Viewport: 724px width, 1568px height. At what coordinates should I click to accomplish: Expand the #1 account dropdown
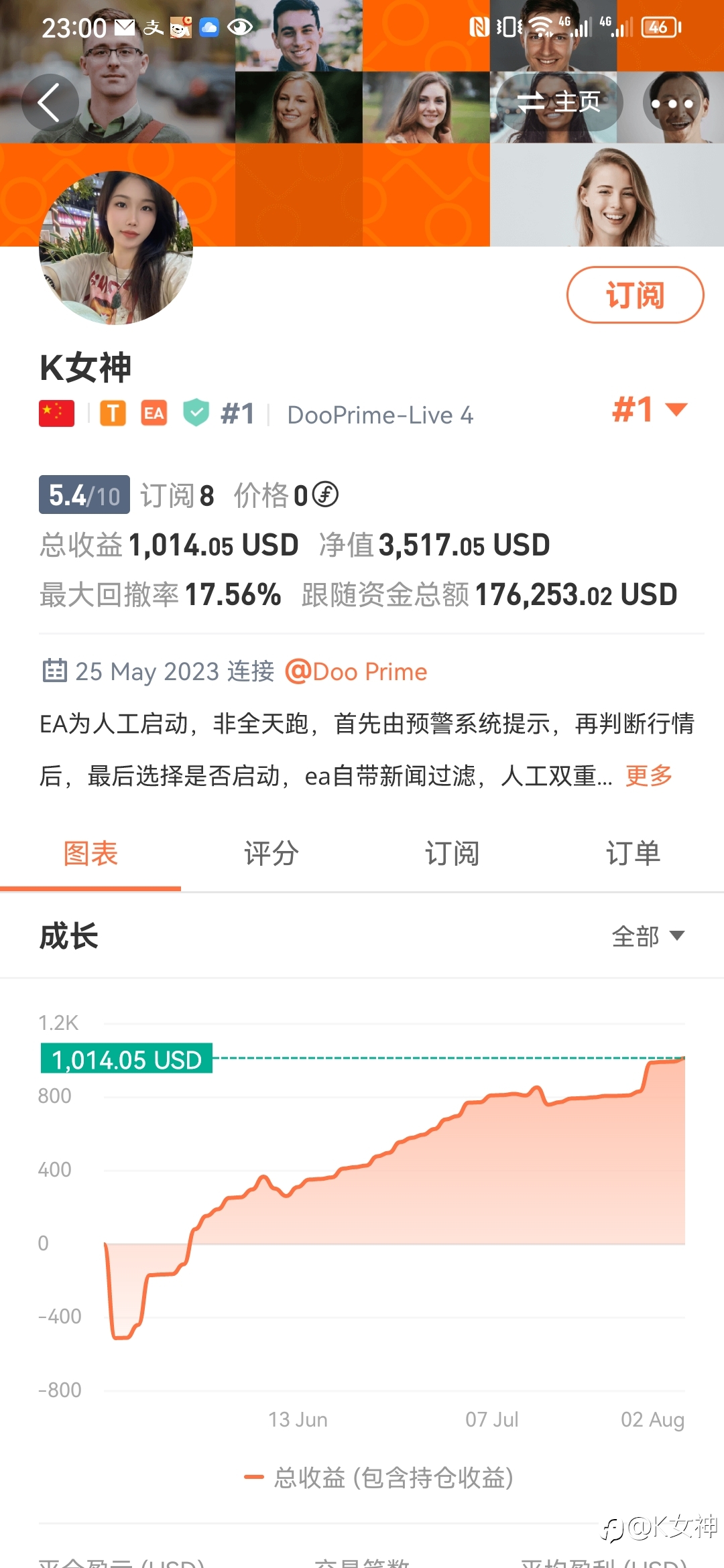tap(650, 409)
